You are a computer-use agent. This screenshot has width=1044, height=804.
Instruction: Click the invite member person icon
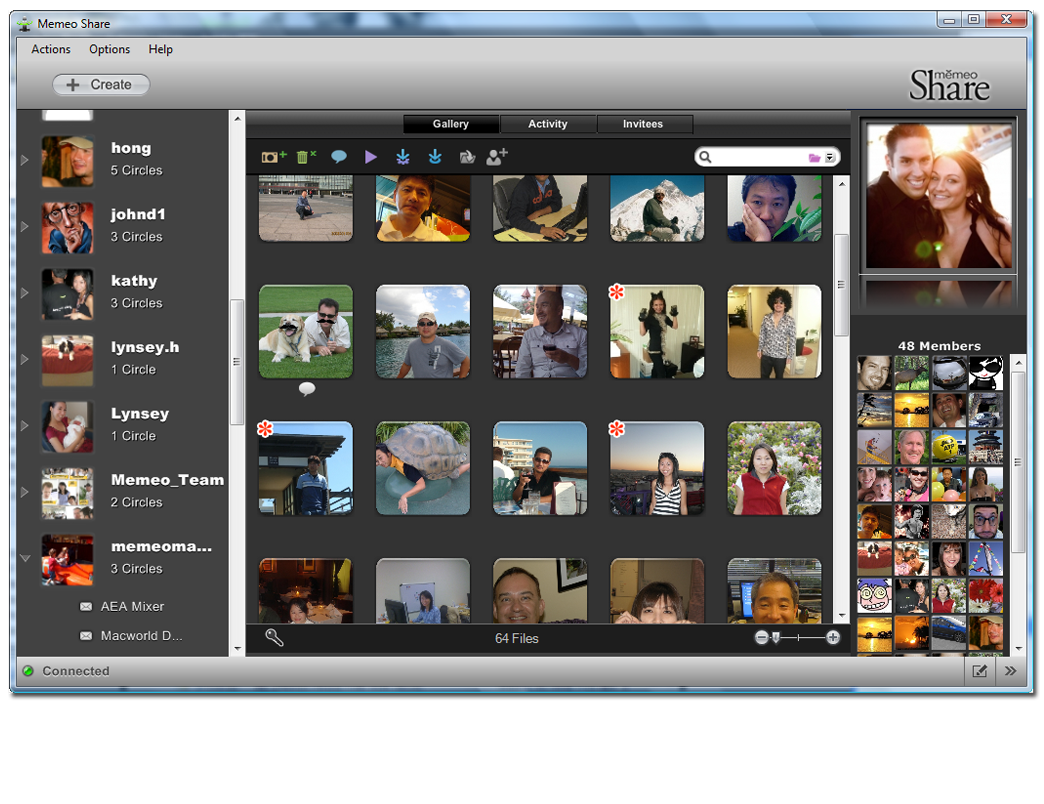point(497,157)
